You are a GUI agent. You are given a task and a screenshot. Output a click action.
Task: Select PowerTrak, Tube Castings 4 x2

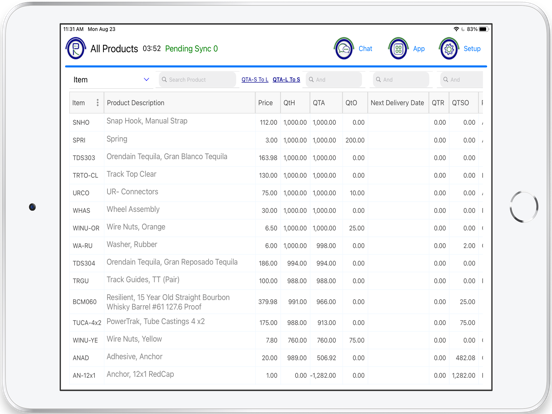(x=156, y=321)
